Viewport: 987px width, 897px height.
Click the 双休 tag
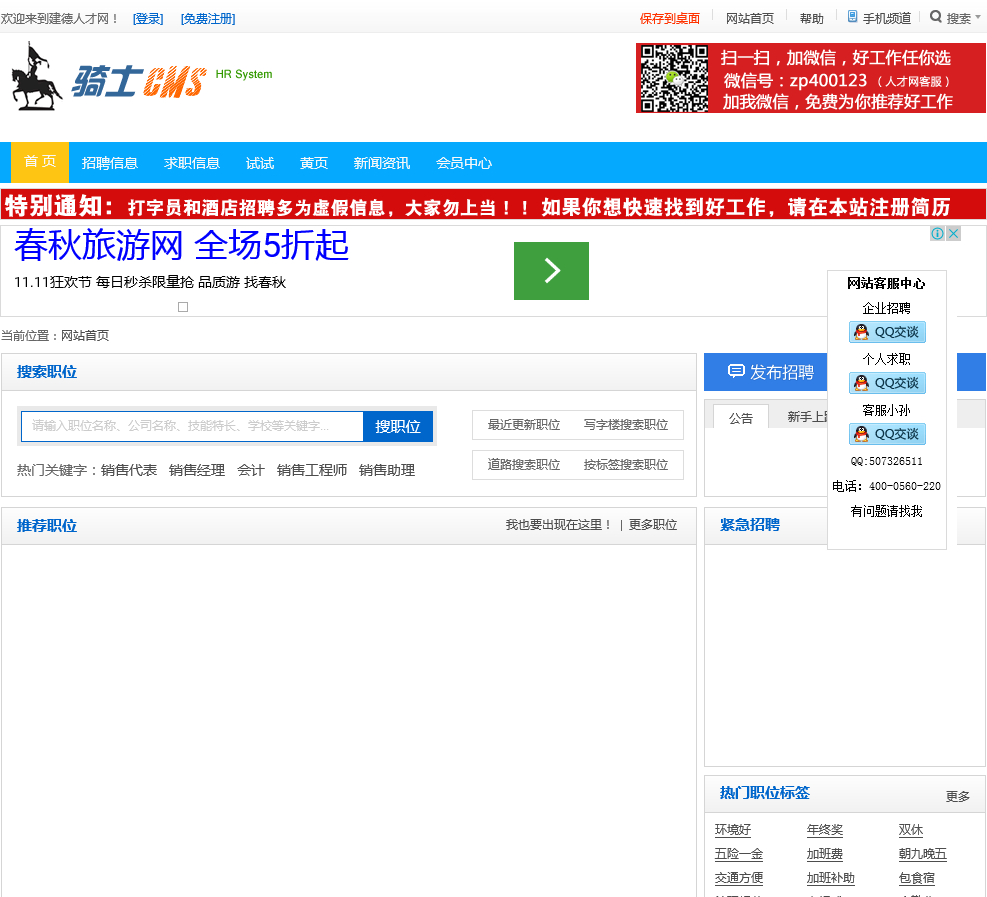click(x=911, y=830)
